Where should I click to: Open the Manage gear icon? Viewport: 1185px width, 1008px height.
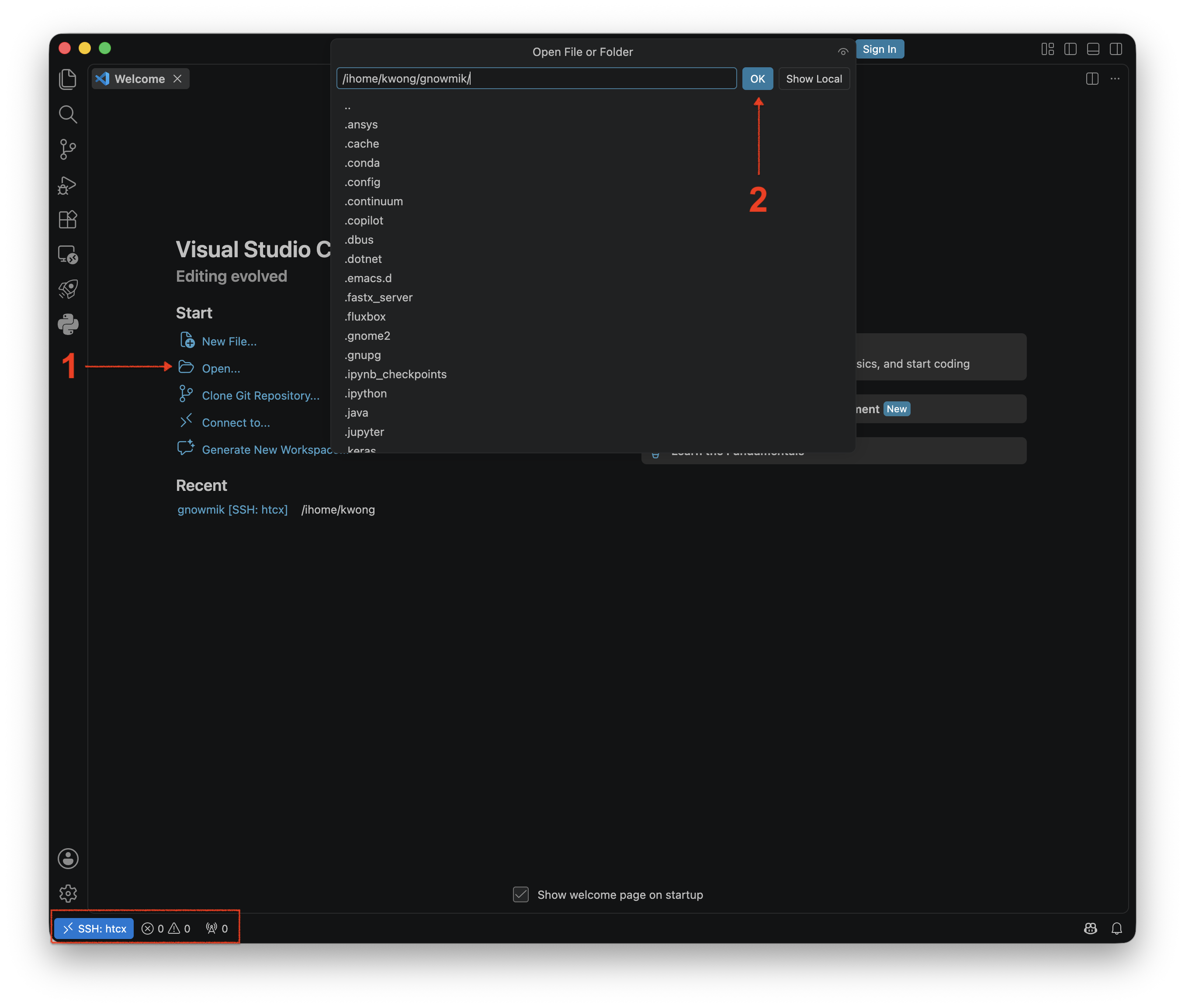coord(67,893)
